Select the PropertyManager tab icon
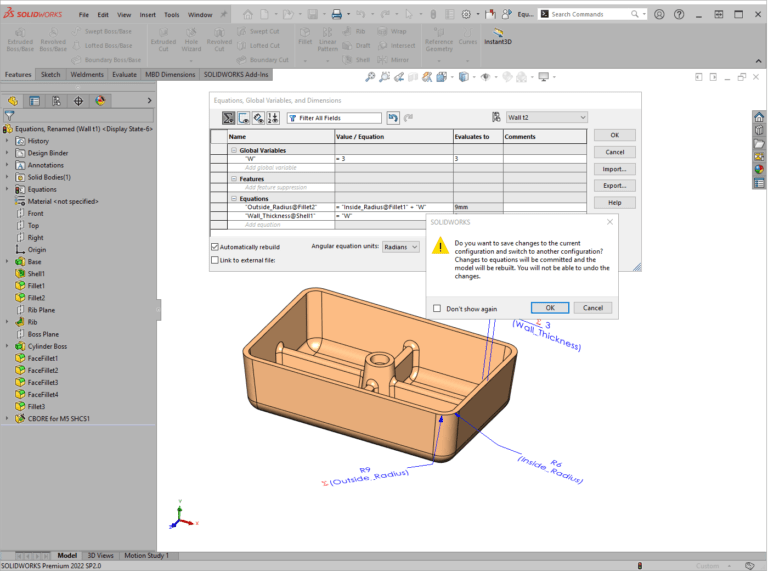This screenshot has height=571, width=768. coord(34,101)
